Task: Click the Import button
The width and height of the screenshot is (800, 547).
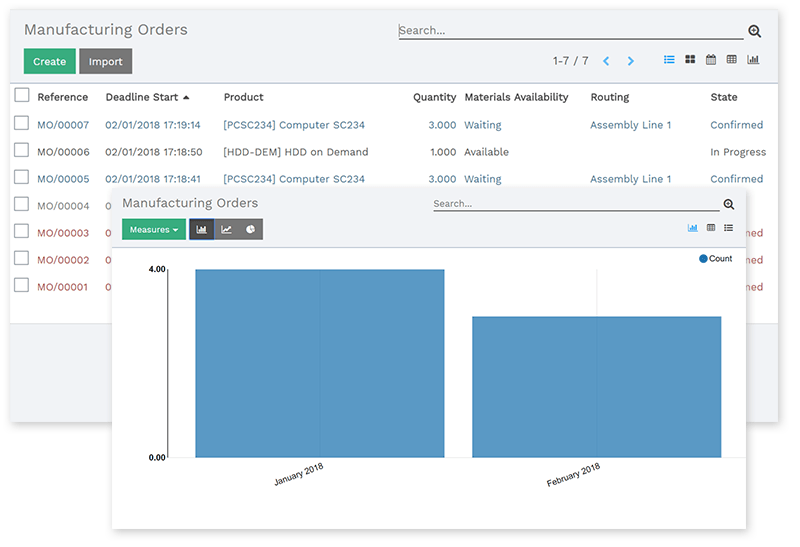Action: click(x=105, y=61)
